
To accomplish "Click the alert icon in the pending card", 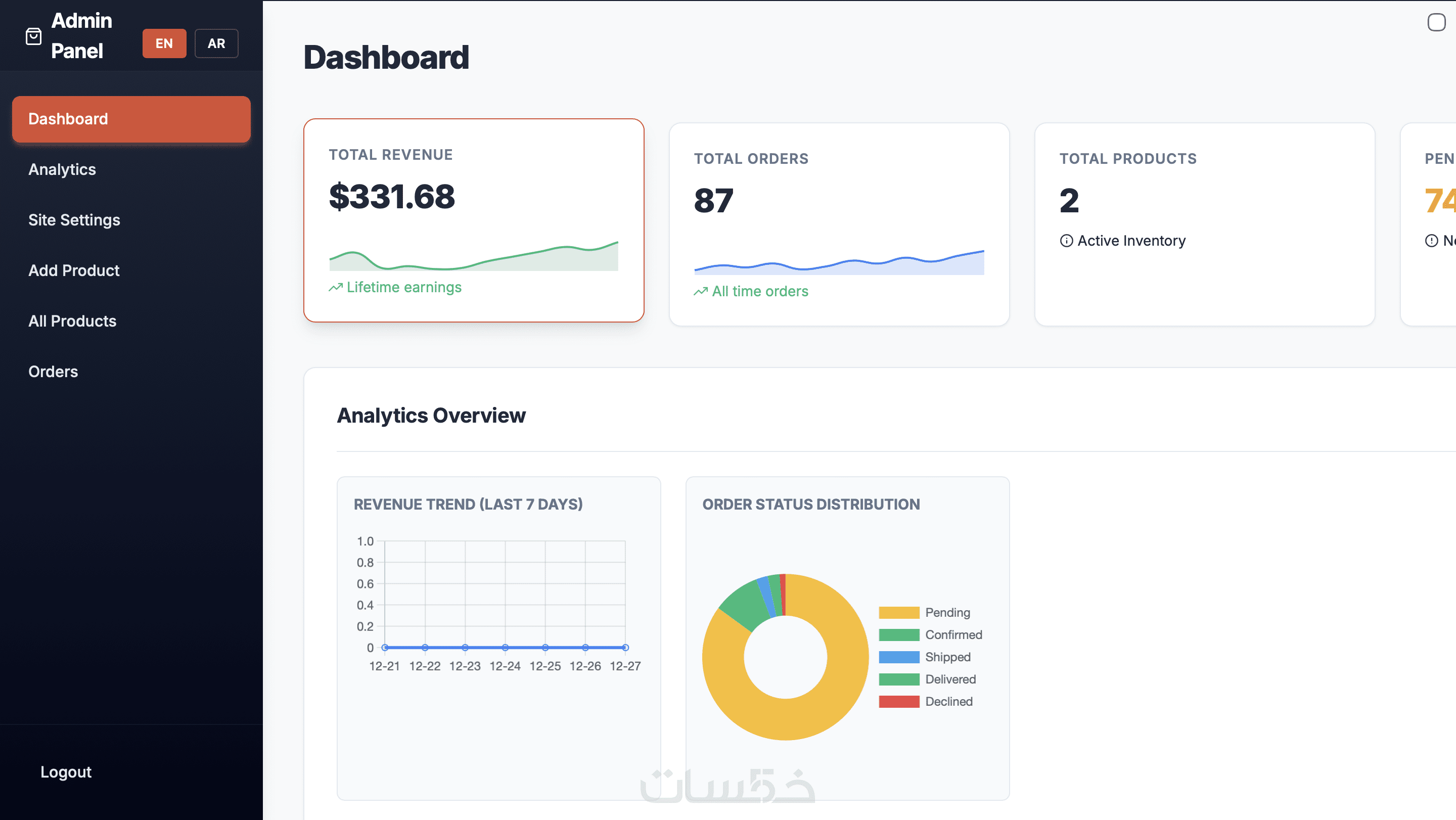I will pos(1431,241).
